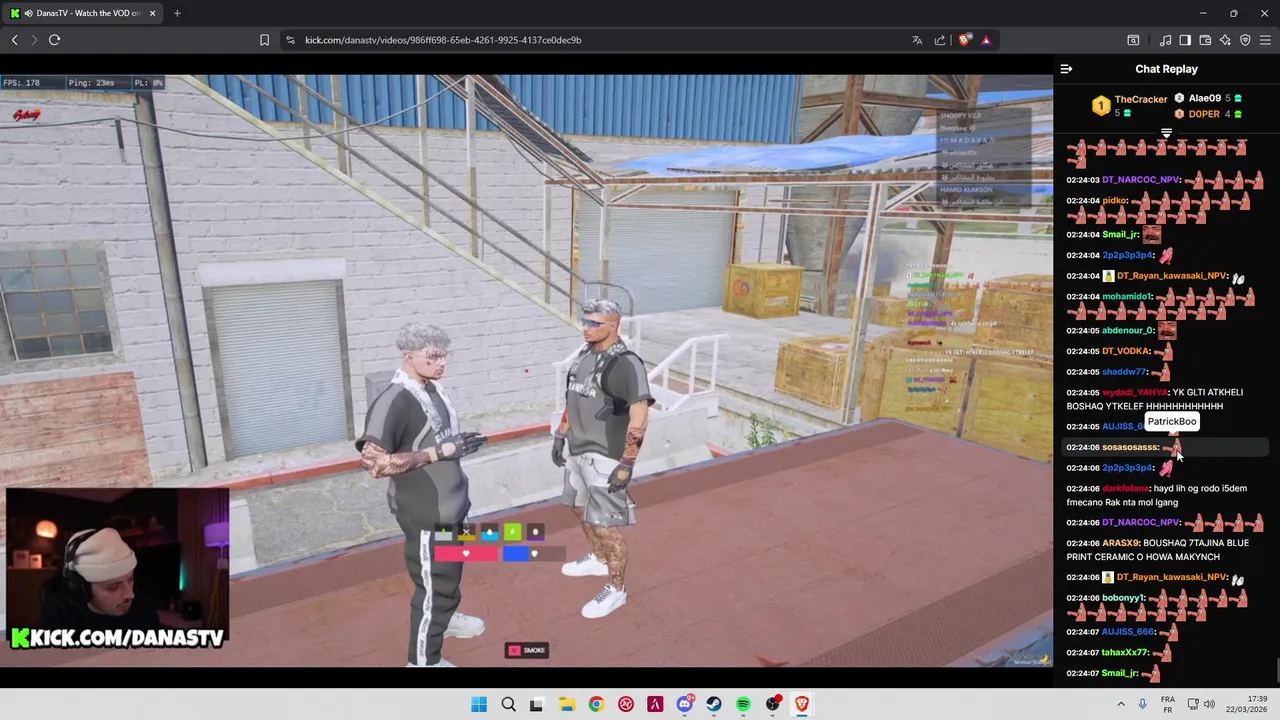Open the volume tray icon
Image resolution: width=1280 pixels, height=720 pixels.
coord(1209,704)
